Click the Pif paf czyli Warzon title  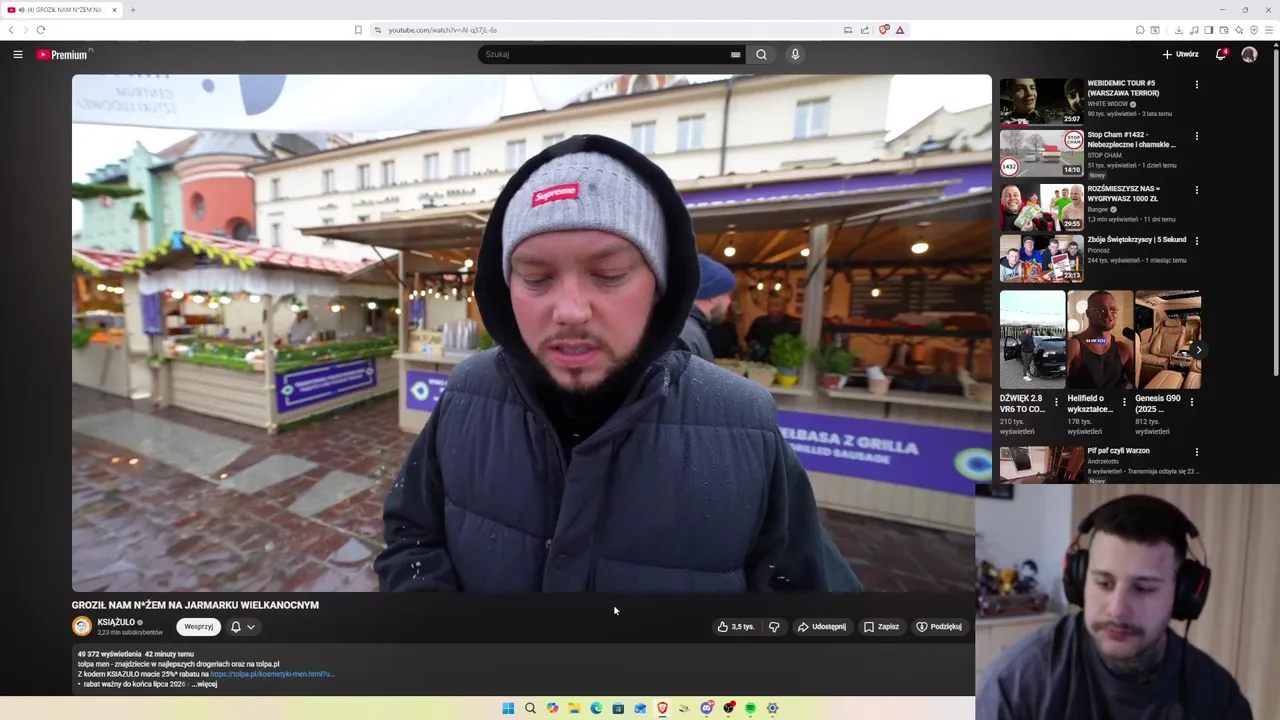(1118, 451)
